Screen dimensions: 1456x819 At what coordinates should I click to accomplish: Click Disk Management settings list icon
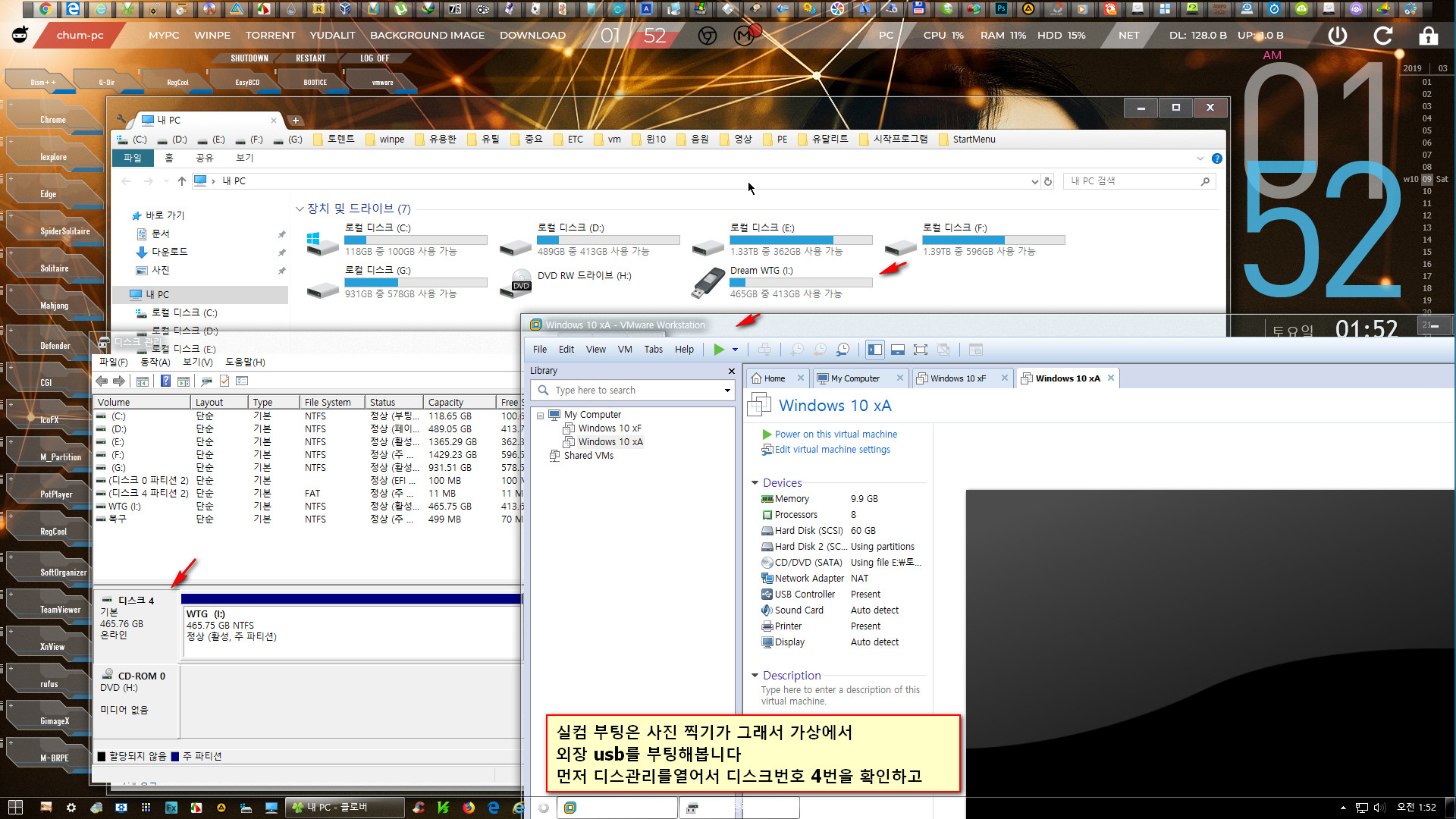click(x=242, y=381)
